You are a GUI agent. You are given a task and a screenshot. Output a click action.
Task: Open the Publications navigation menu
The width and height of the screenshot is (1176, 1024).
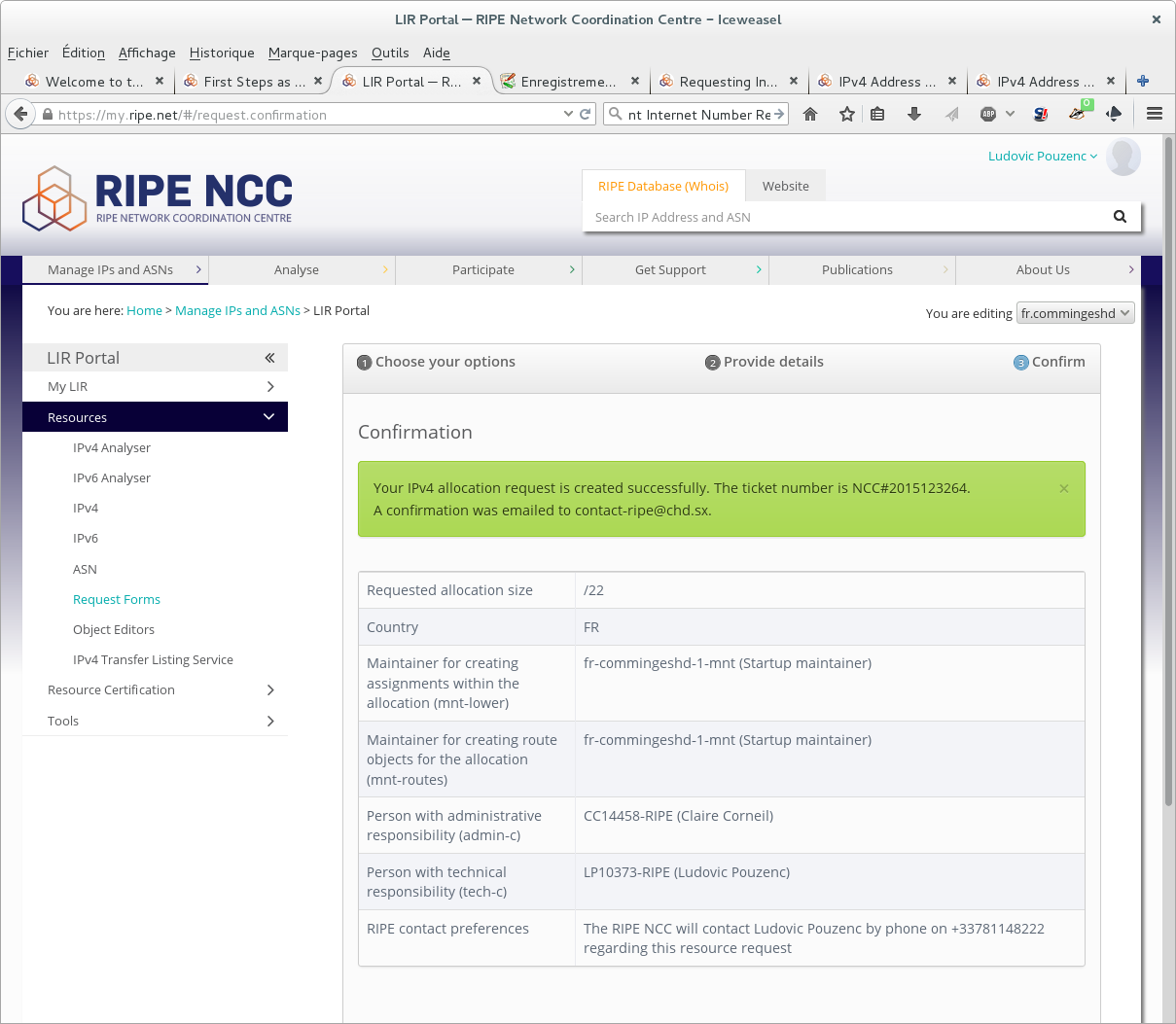click(862, 269)
